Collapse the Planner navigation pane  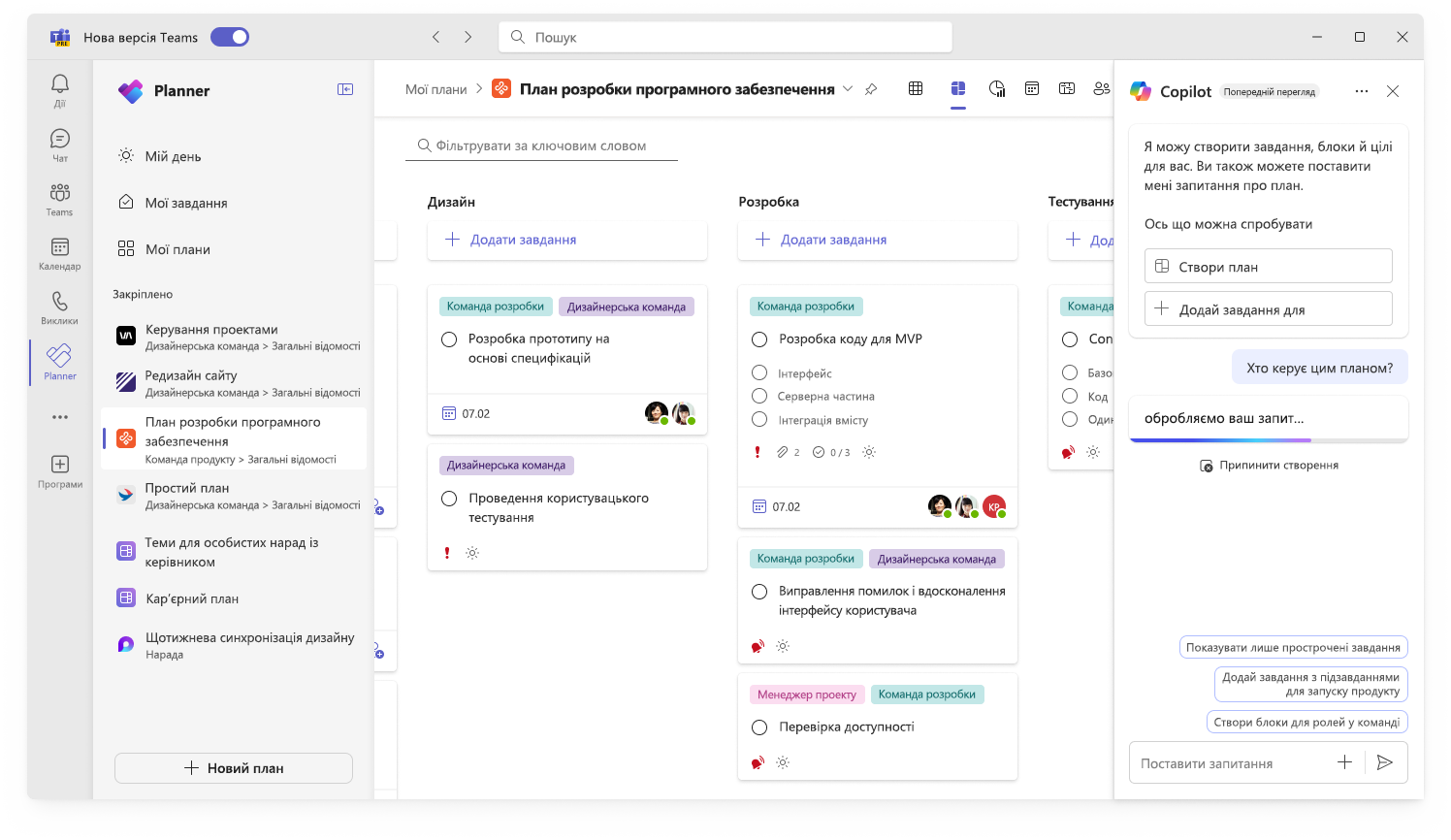[x=345, y=89]
